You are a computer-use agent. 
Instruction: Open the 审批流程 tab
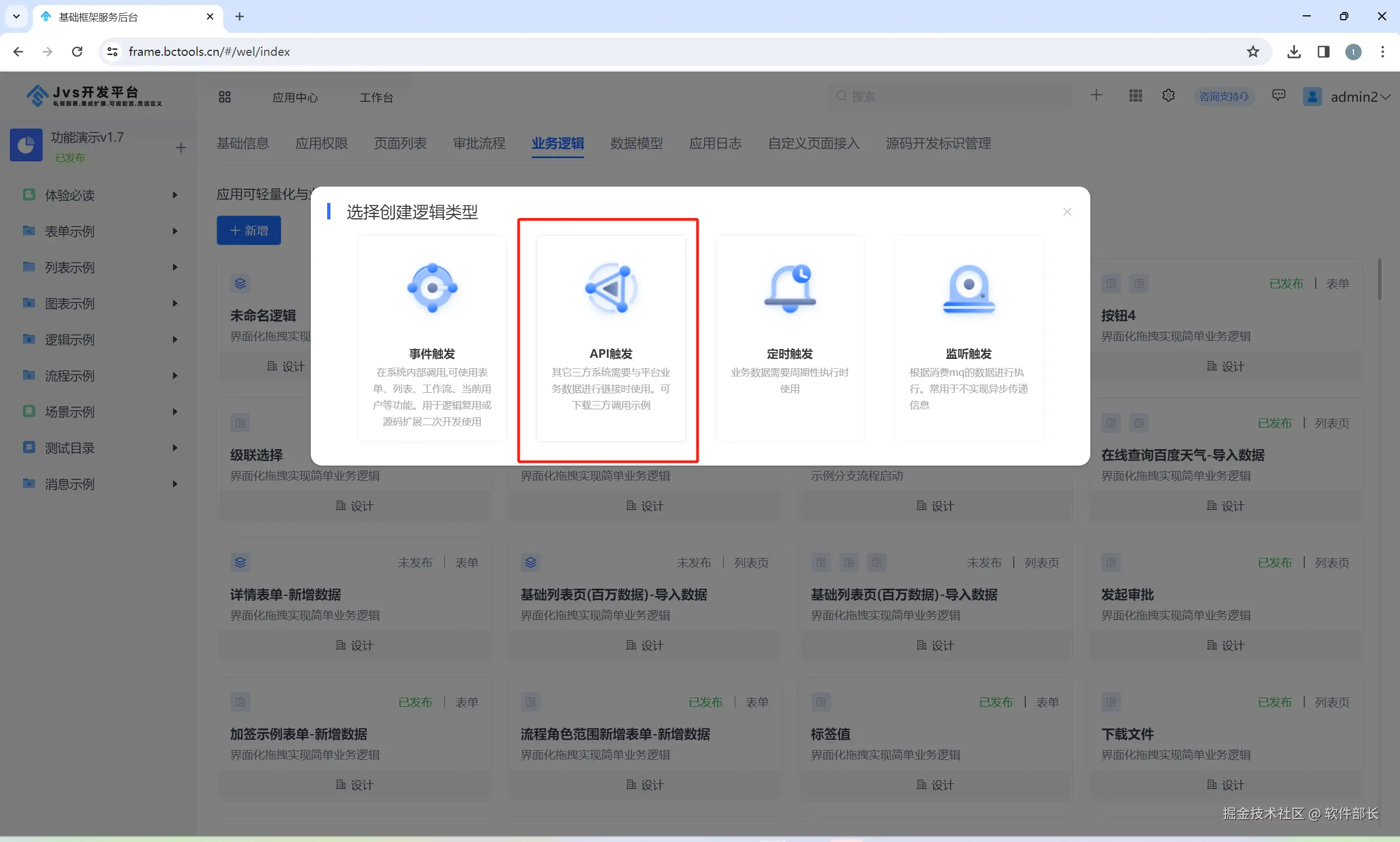[x=479, y=143]
